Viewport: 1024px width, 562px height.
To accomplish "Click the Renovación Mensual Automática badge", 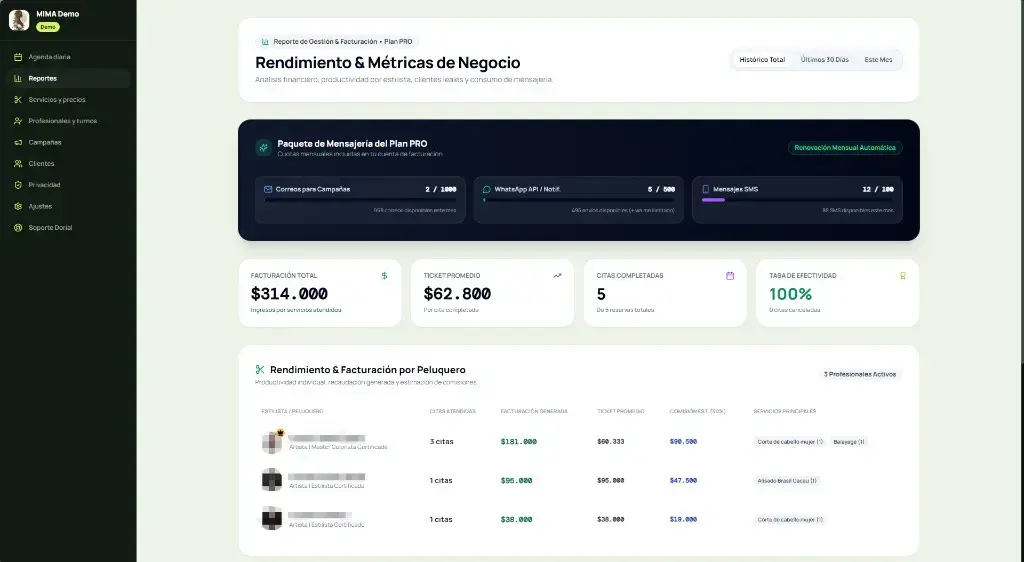I will click(x=845, y=148).
